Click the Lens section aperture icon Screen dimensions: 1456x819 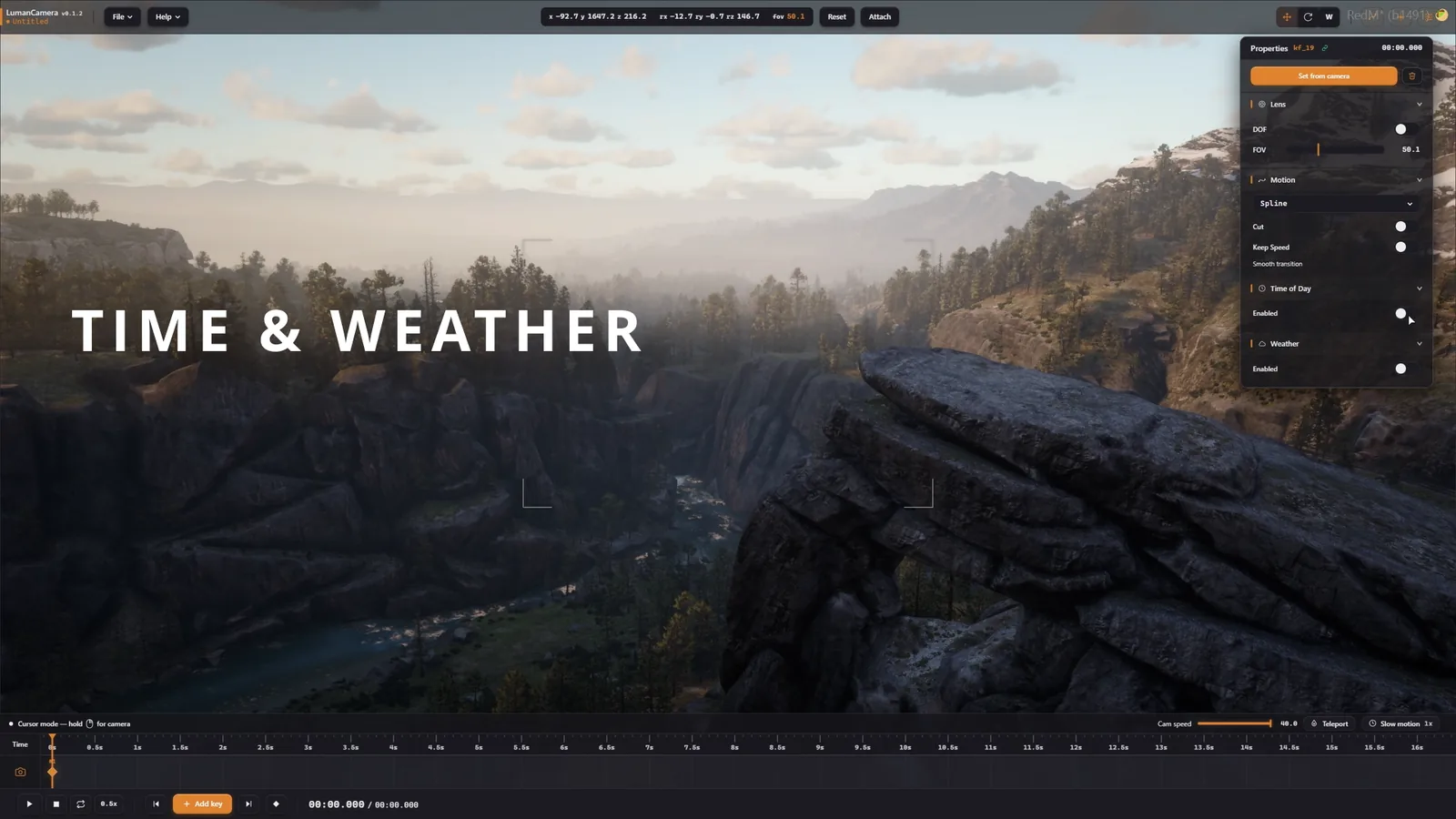(x=1262, y=105)
